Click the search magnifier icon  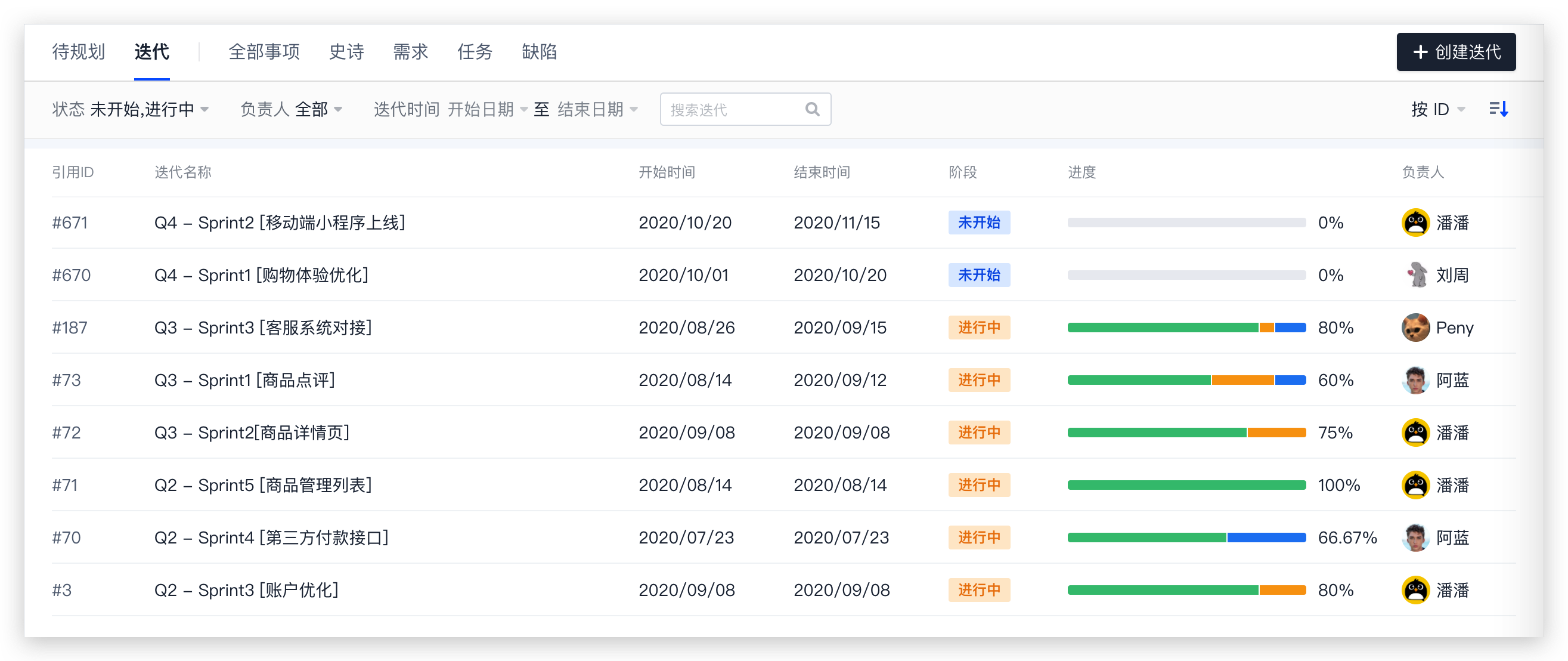tap(812, 109)
